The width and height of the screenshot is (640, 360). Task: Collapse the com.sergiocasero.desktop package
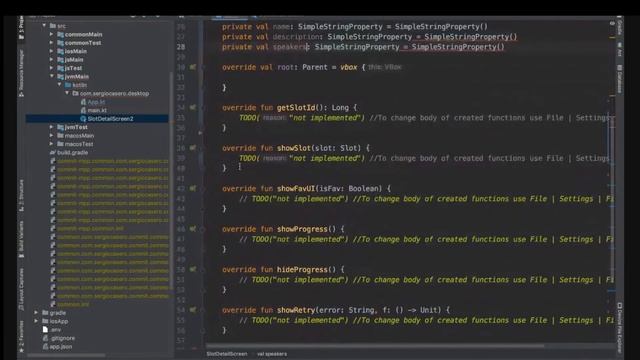[67, 93]
